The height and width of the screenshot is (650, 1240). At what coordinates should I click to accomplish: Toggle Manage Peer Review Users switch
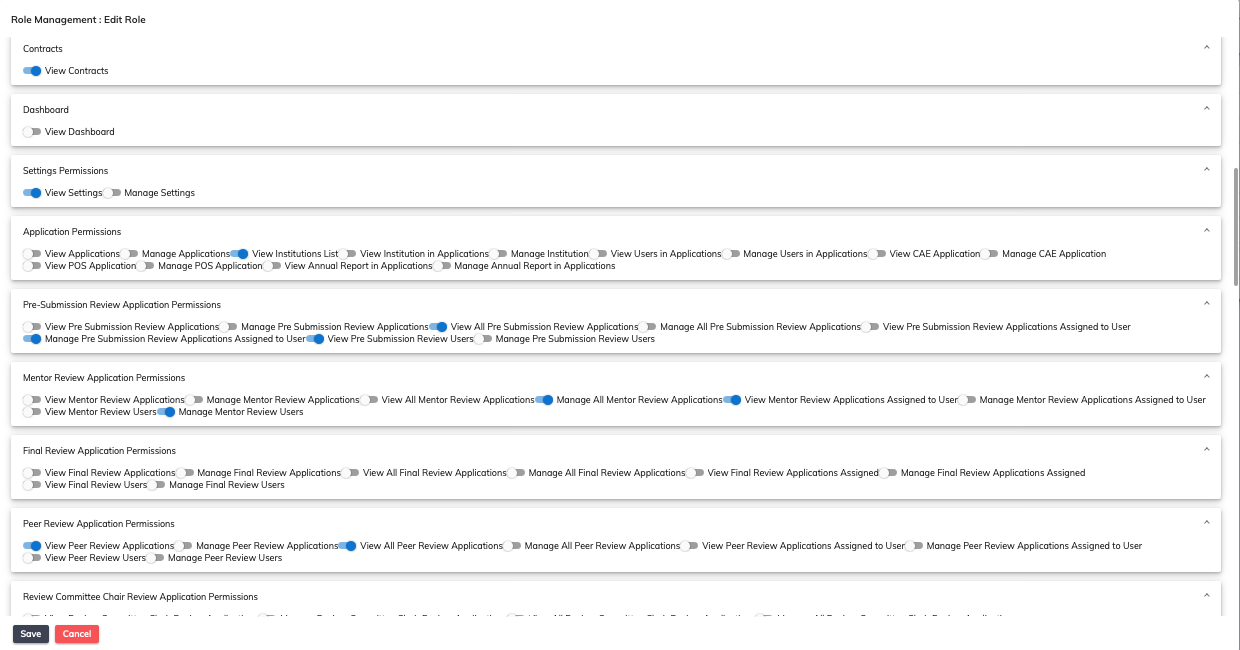tap(154, 558)
